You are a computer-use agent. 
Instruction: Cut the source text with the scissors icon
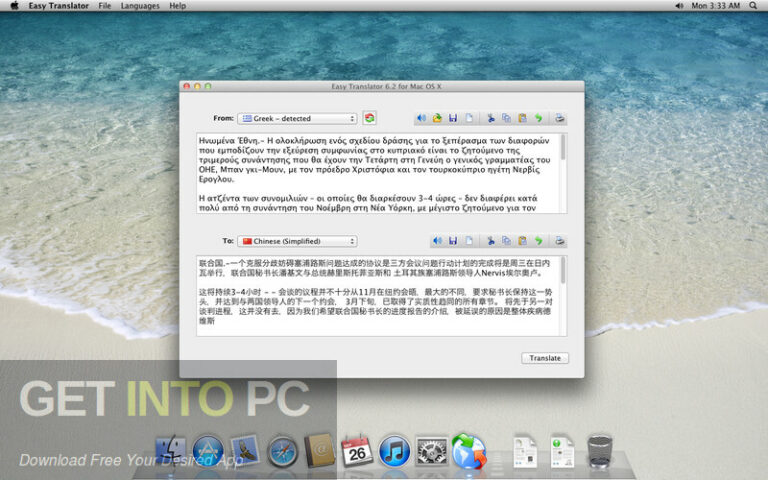point(490,118)
